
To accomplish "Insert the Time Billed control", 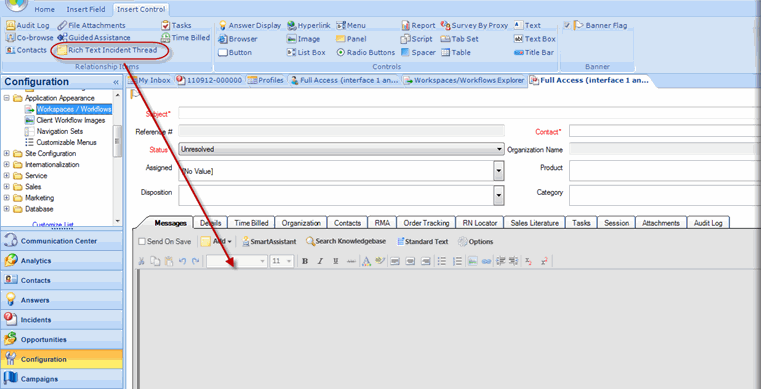I will 185,37.
